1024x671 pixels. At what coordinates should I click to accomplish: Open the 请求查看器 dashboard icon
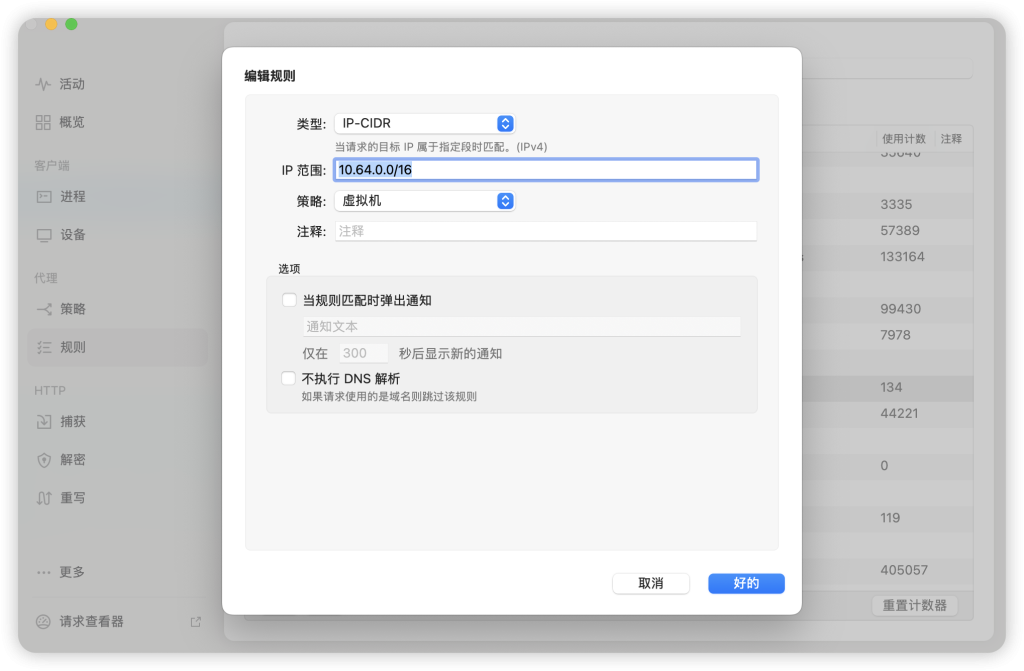tap(43, 622)
